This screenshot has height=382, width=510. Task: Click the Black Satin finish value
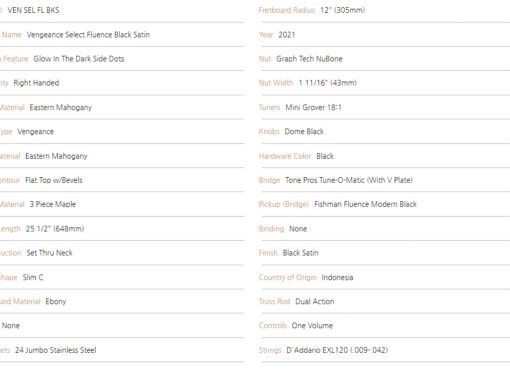(300, 253)
